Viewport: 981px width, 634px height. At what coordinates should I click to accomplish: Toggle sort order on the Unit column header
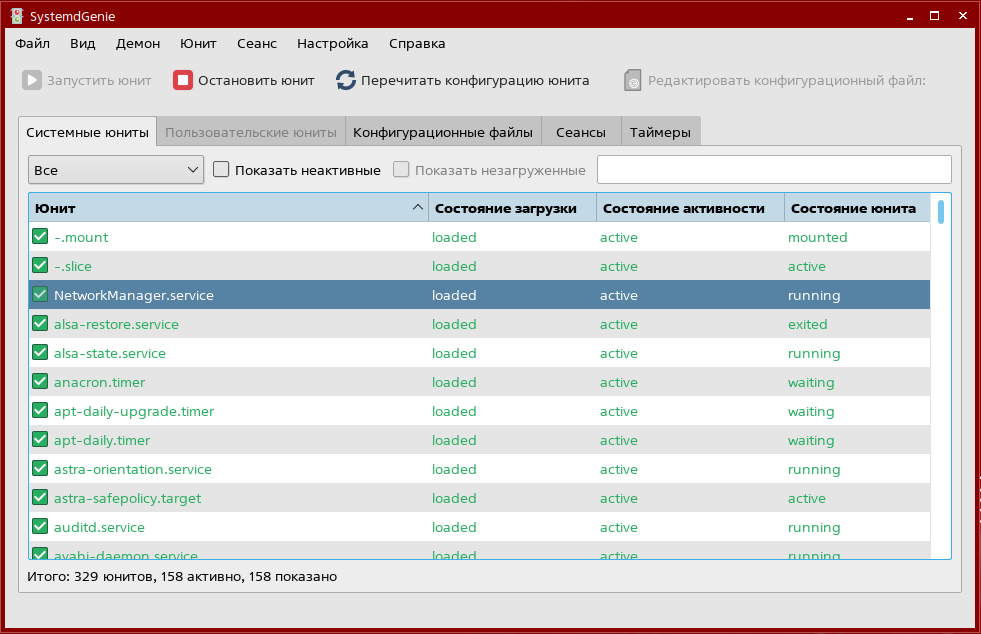[x=228, y=208]
